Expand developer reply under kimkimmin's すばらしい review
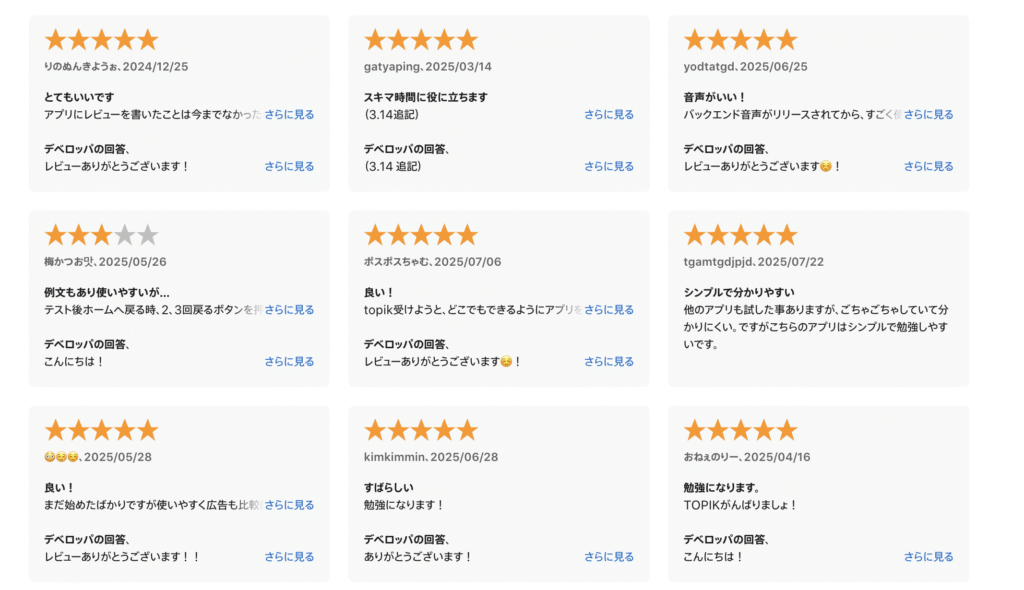This screenshot has width=1024, height=590. [x=609, y=557]
